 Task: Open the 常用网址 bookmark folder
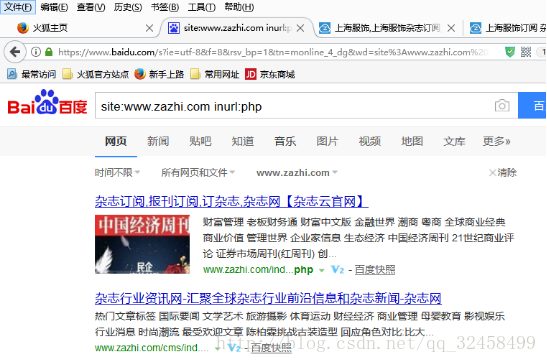(215, 74)
